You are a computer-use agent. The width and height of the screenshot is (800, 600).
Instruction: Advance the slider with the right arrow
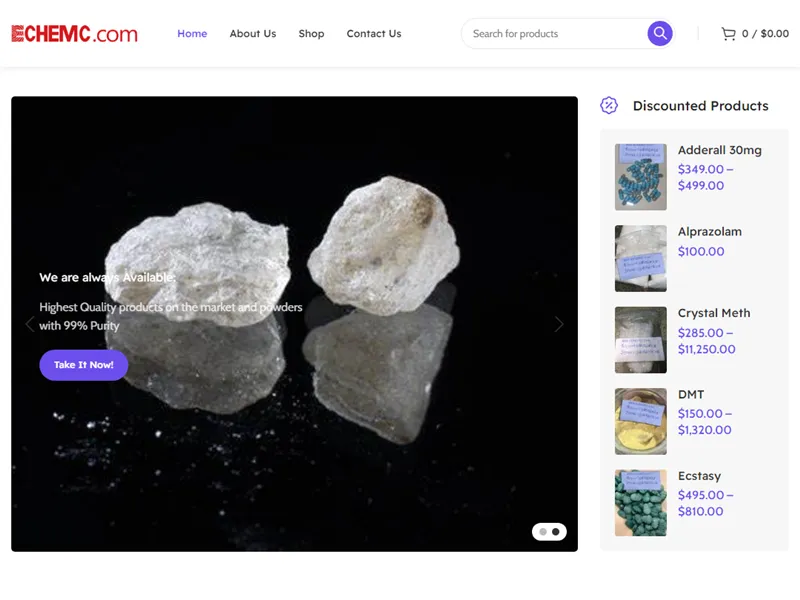point(559,324)
